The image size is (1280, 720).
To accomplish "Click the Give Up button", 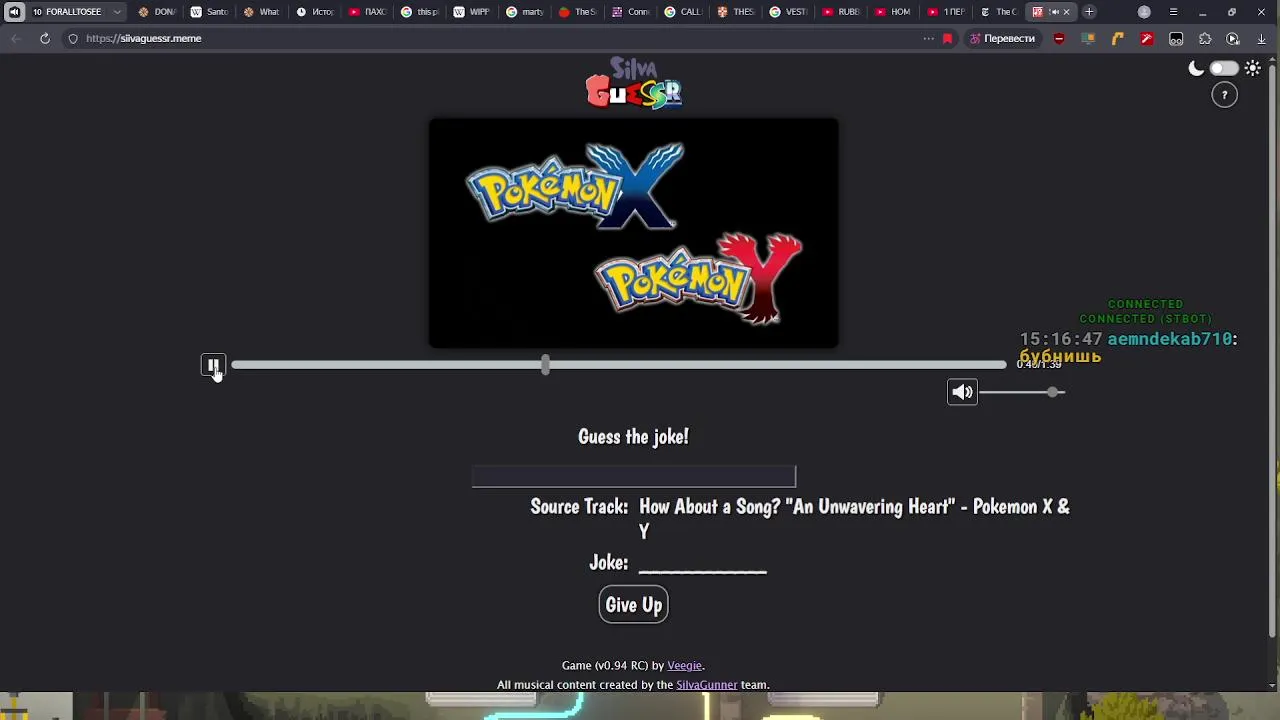I will pos(633,605).
